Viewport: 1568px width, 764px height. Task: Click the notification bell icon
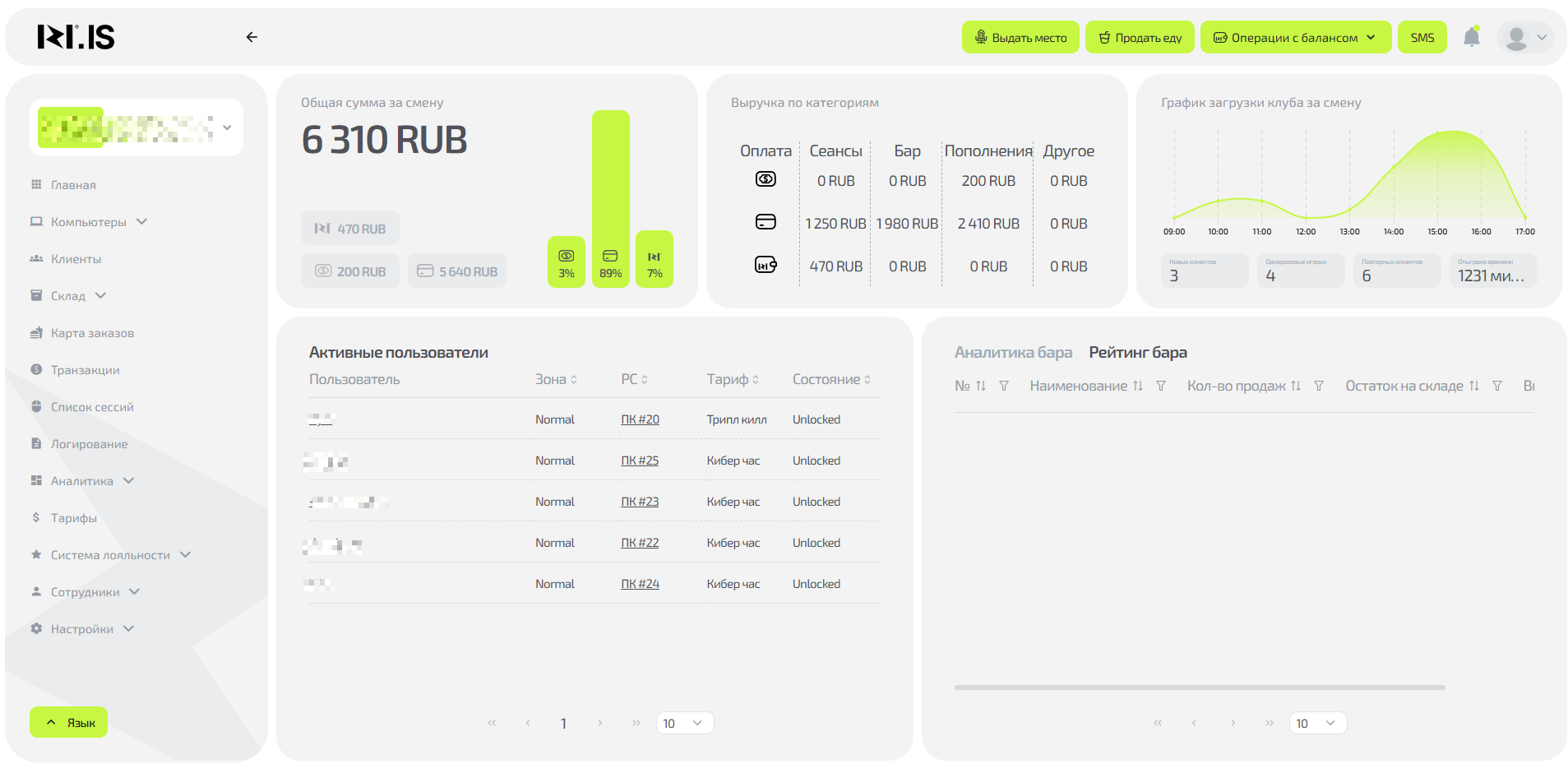point(1471,37)
